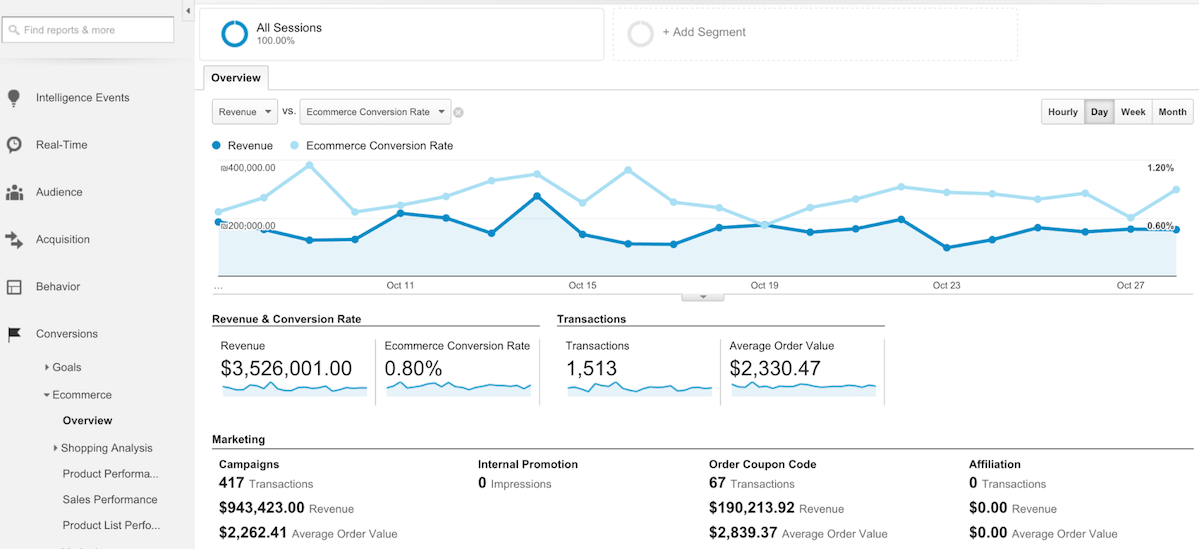
Task: Open the Product Performance report
Action: pos(111,474)
